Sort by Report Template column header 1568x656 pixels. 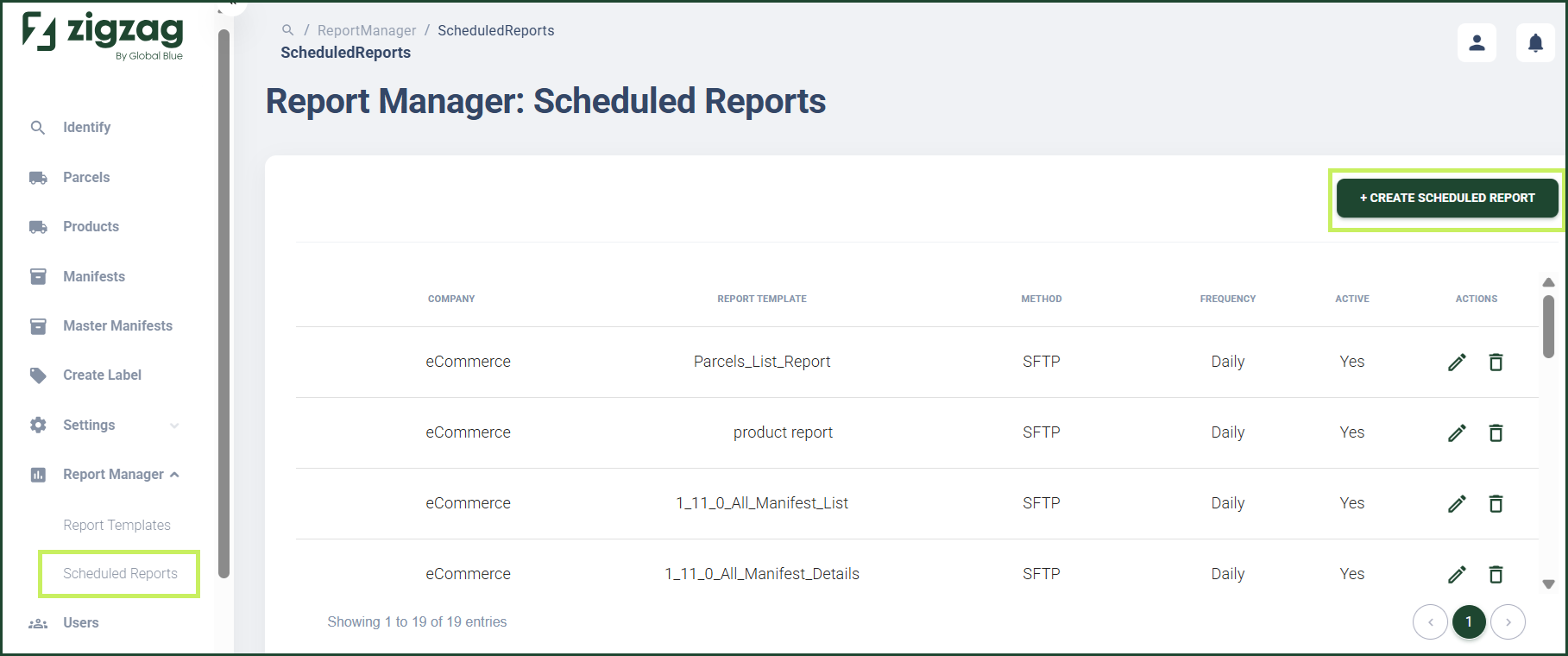pyautogui.click(x=762, y=299)
